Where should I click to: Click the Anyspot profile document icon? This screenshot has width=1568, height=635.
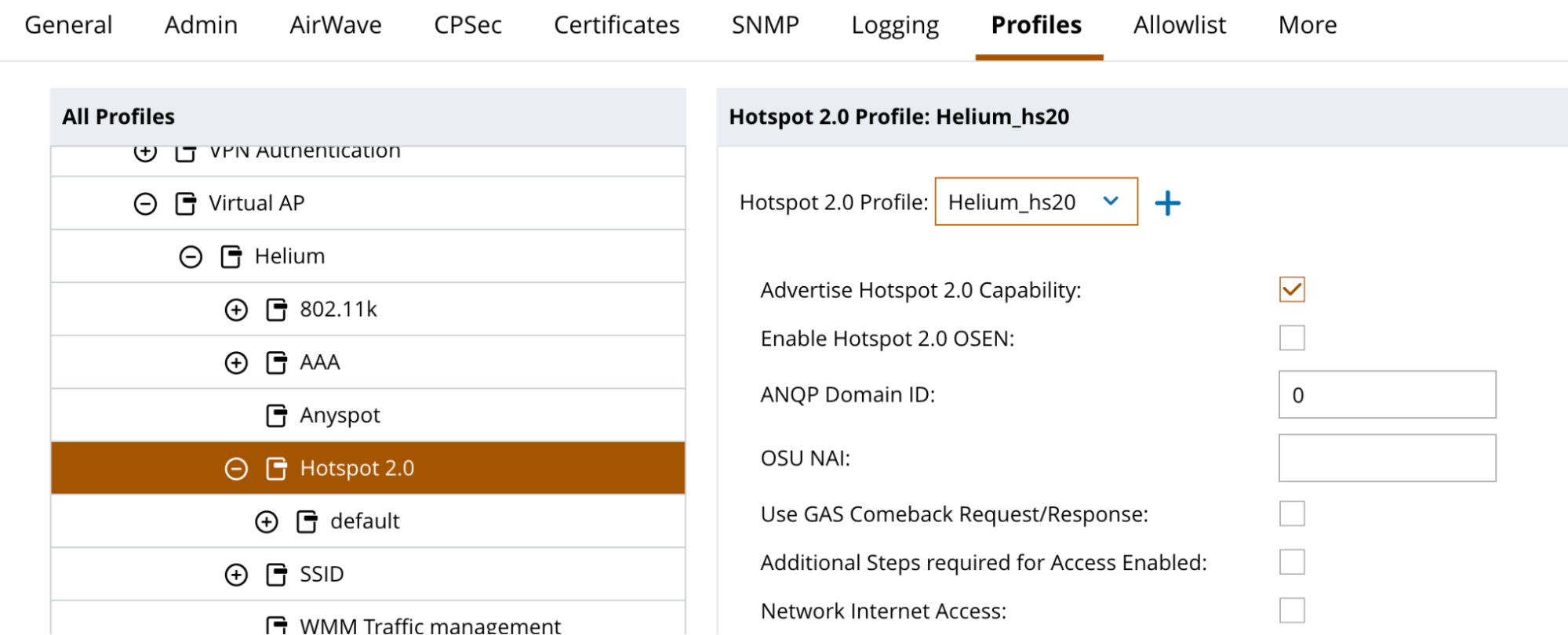coord(276,415)
